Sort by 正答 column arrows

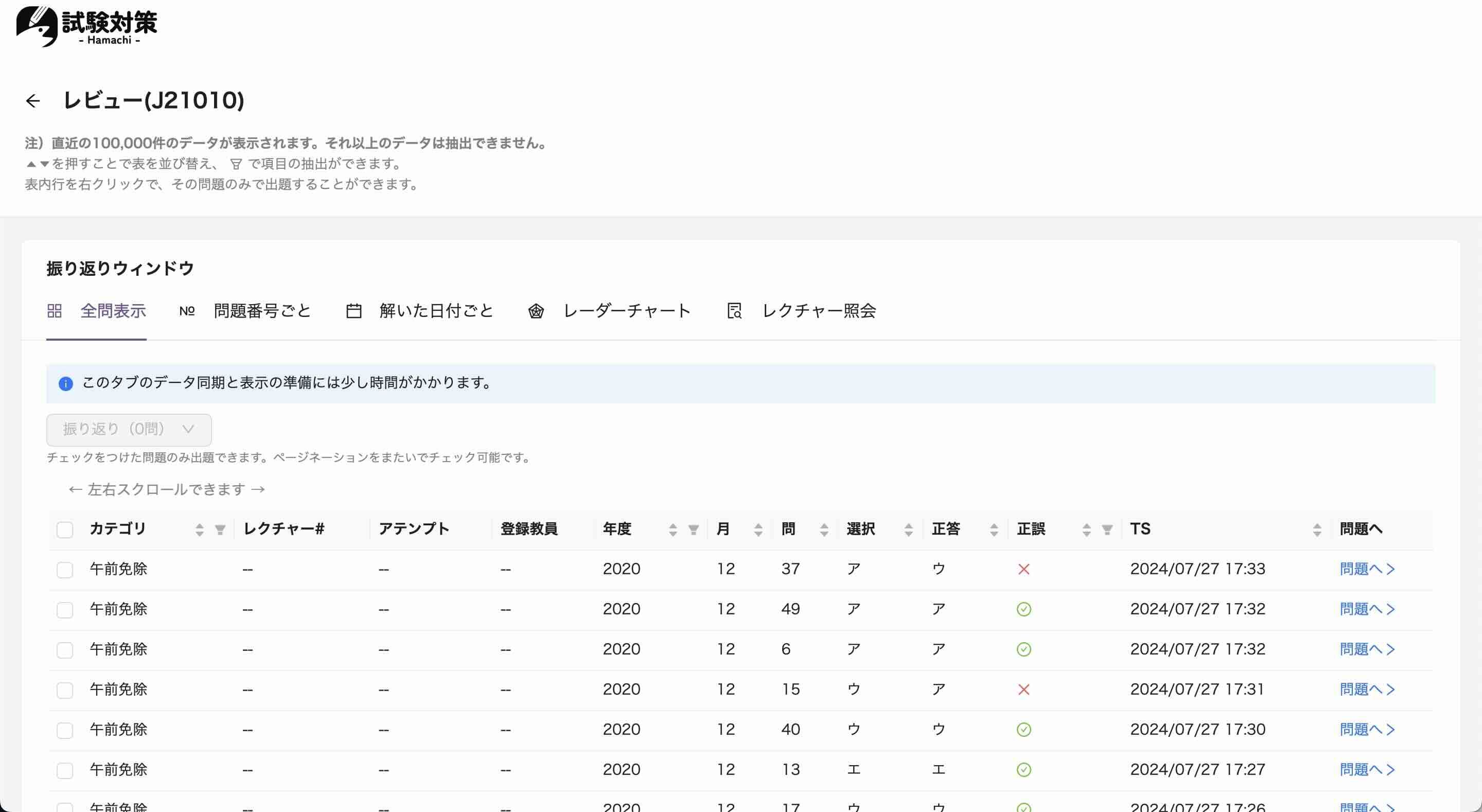tap(994, 530)
